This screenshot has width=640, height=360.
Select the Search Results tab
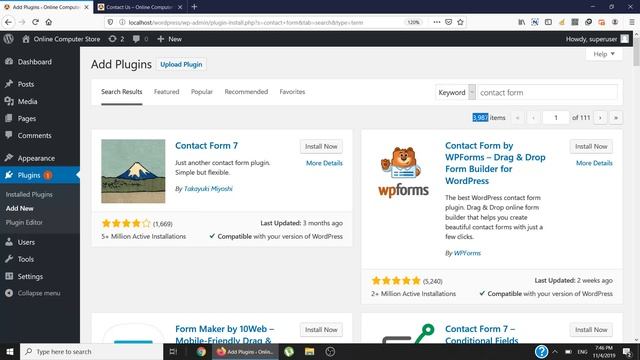[x=122, y=92]
